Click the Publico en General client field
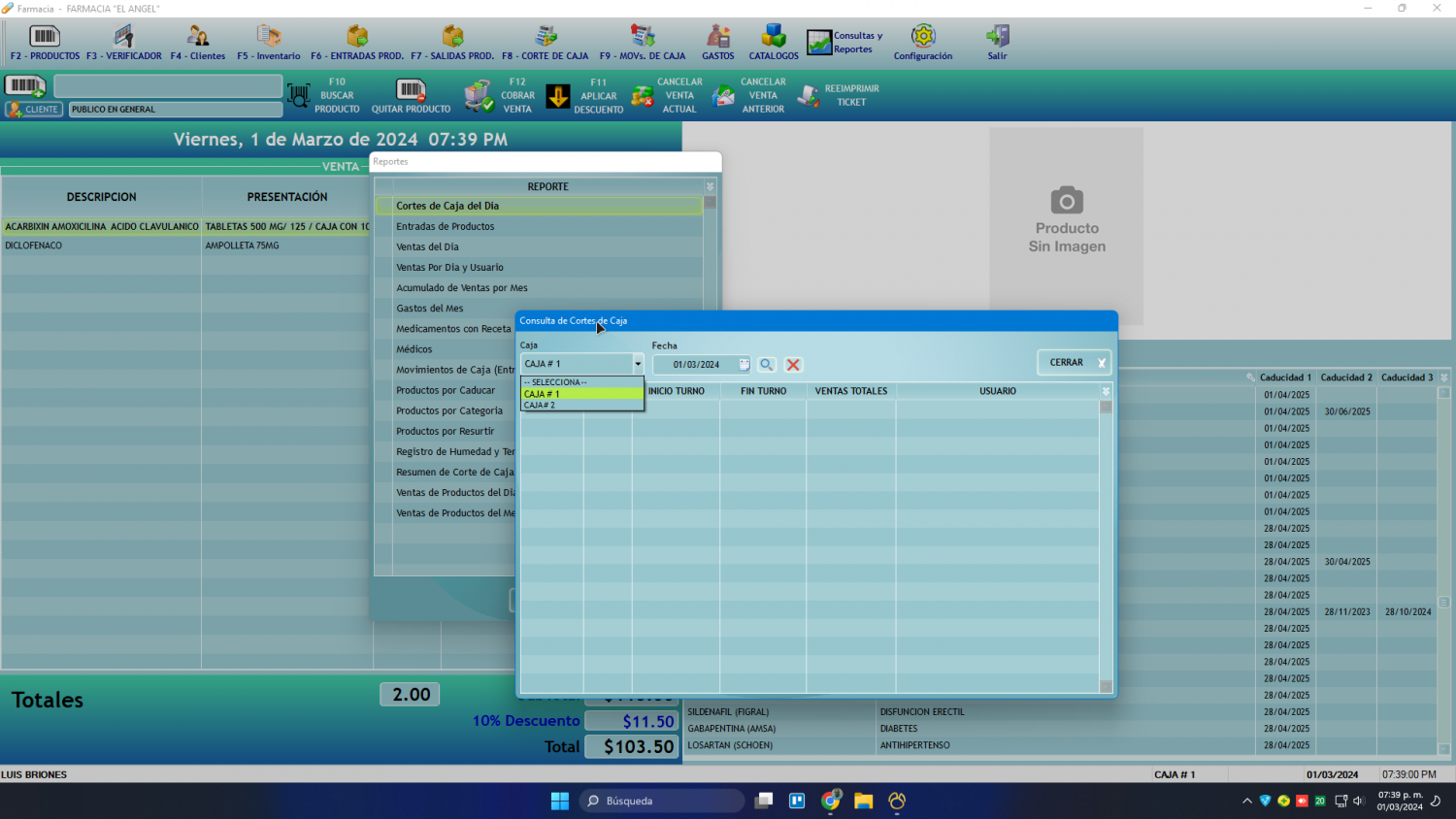The width and height of the screenshot is (1456, 819). coord(176,110)
